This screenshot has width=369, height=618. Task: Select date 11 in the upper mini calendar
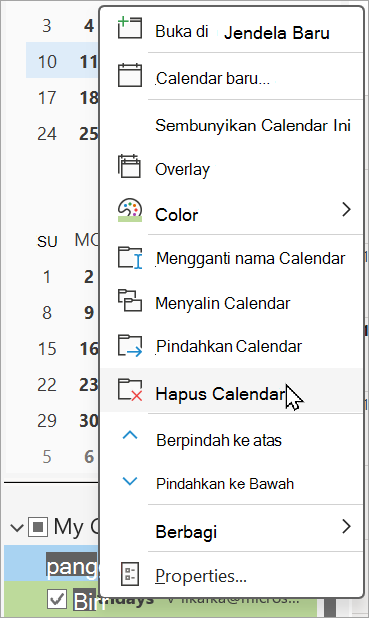89,61
